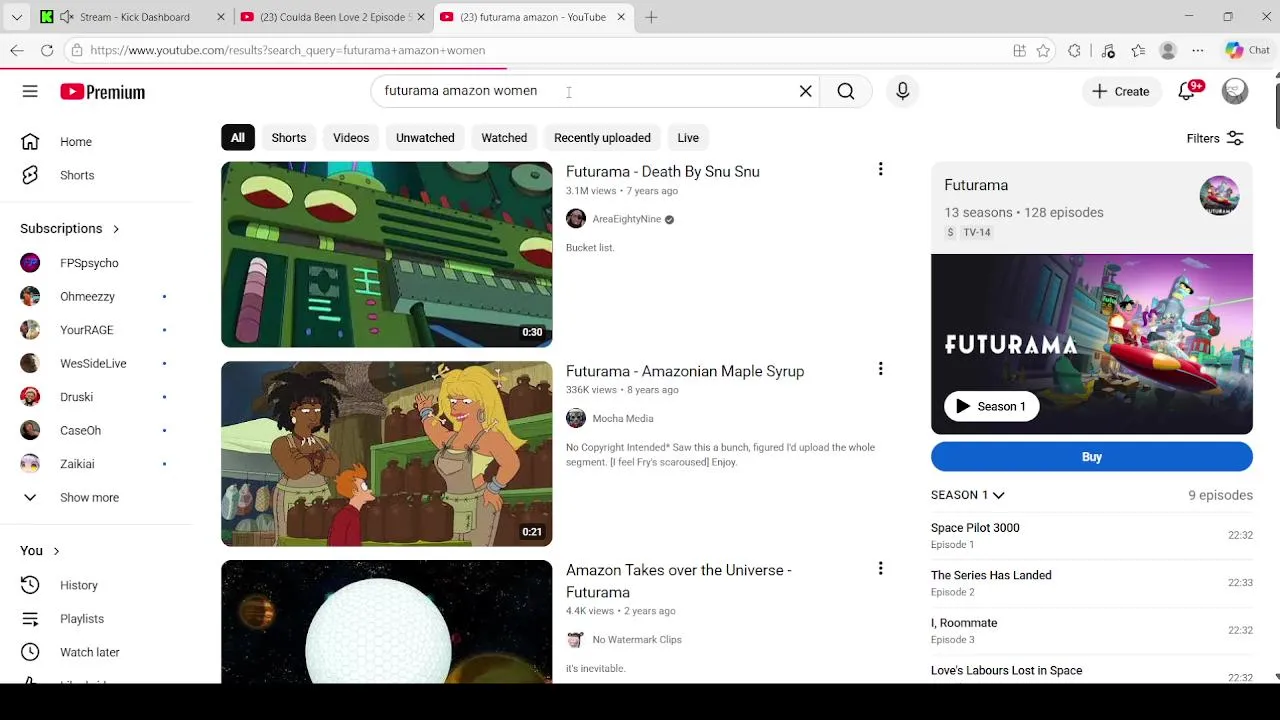This screenshot has height=720, width=1280.
Task: Select the All filter chip
Action: coord(238,138)
